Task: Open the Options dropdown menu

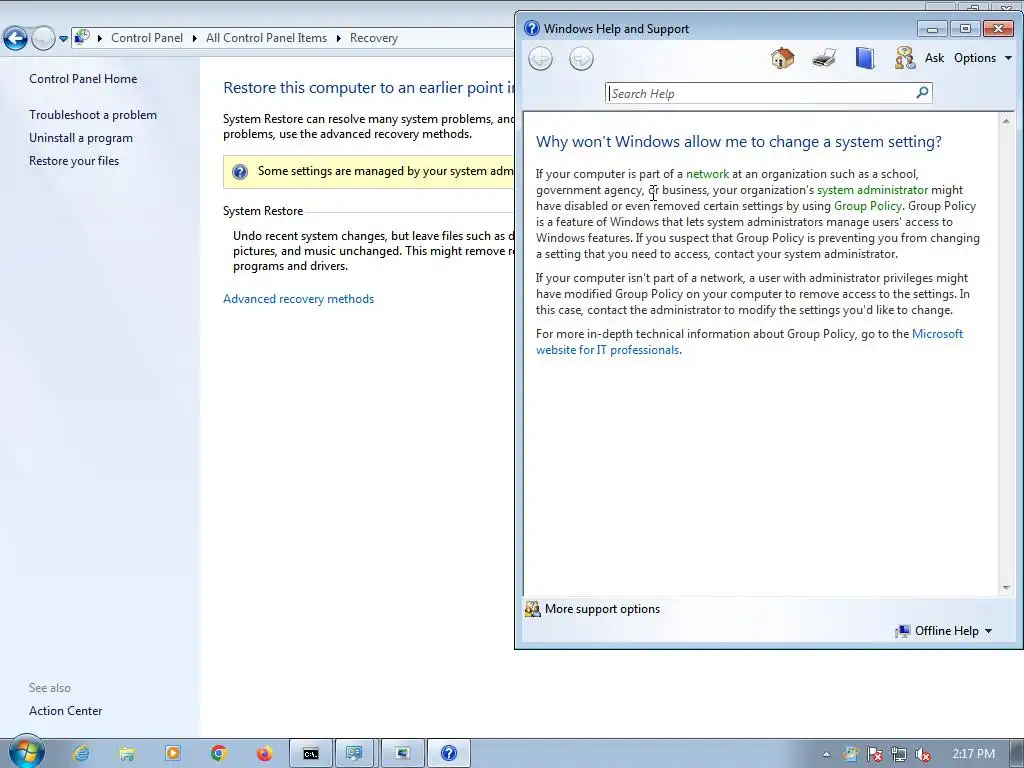Action: coord(982,58)
